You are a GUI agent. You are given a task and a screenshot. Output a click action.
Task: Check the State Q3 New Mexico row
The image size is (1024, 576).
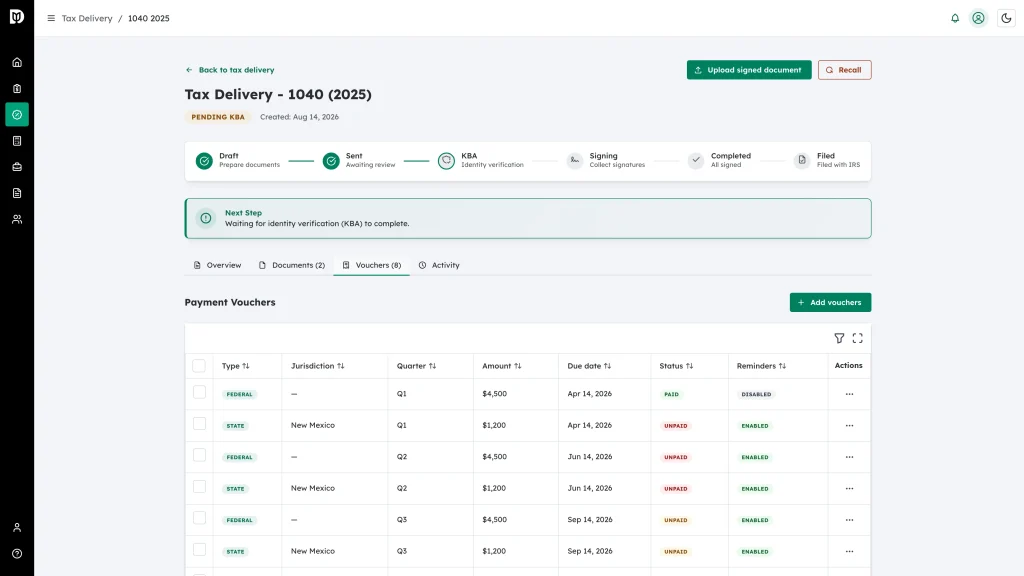(199, 550)
